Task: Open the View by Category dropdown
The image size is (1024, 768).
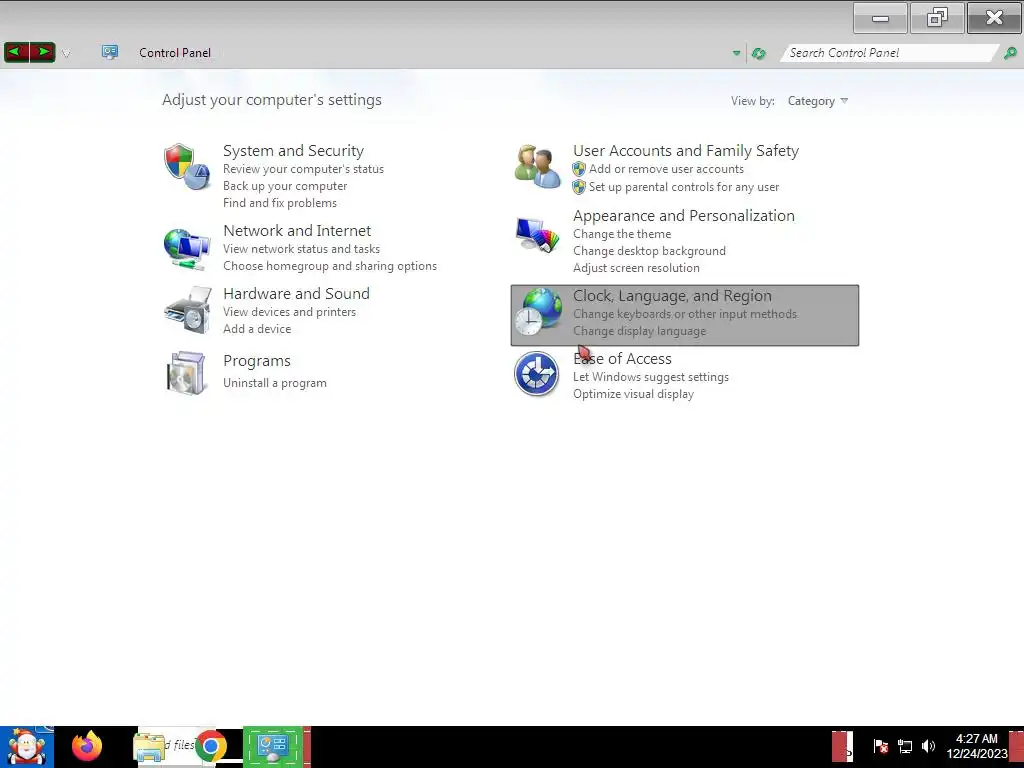Action: pos(818,101)
